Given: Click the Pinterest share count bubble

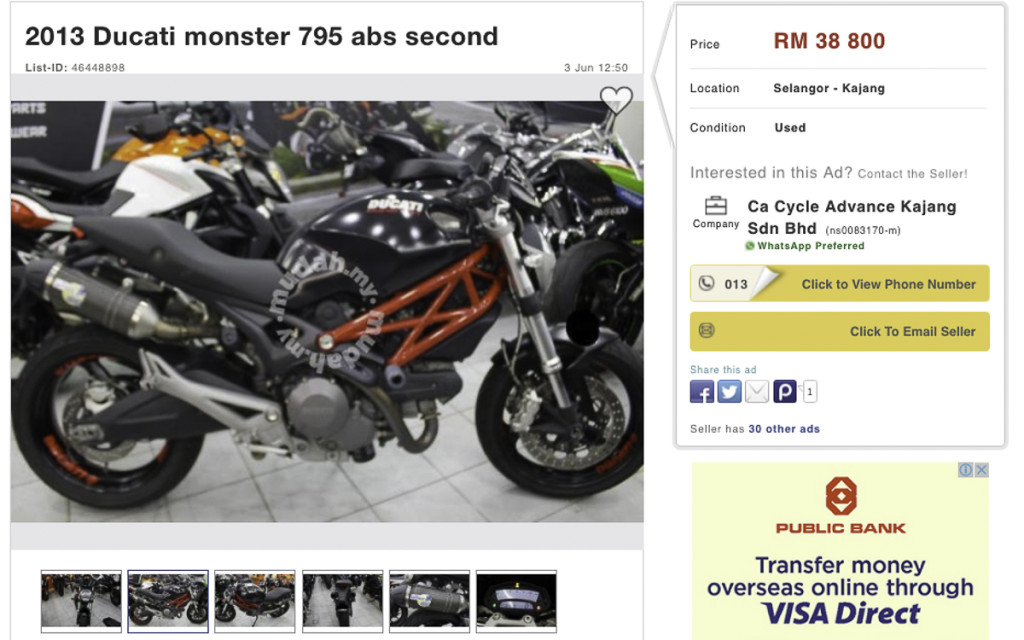Looking at the screenshot, I should pos(810,392).
